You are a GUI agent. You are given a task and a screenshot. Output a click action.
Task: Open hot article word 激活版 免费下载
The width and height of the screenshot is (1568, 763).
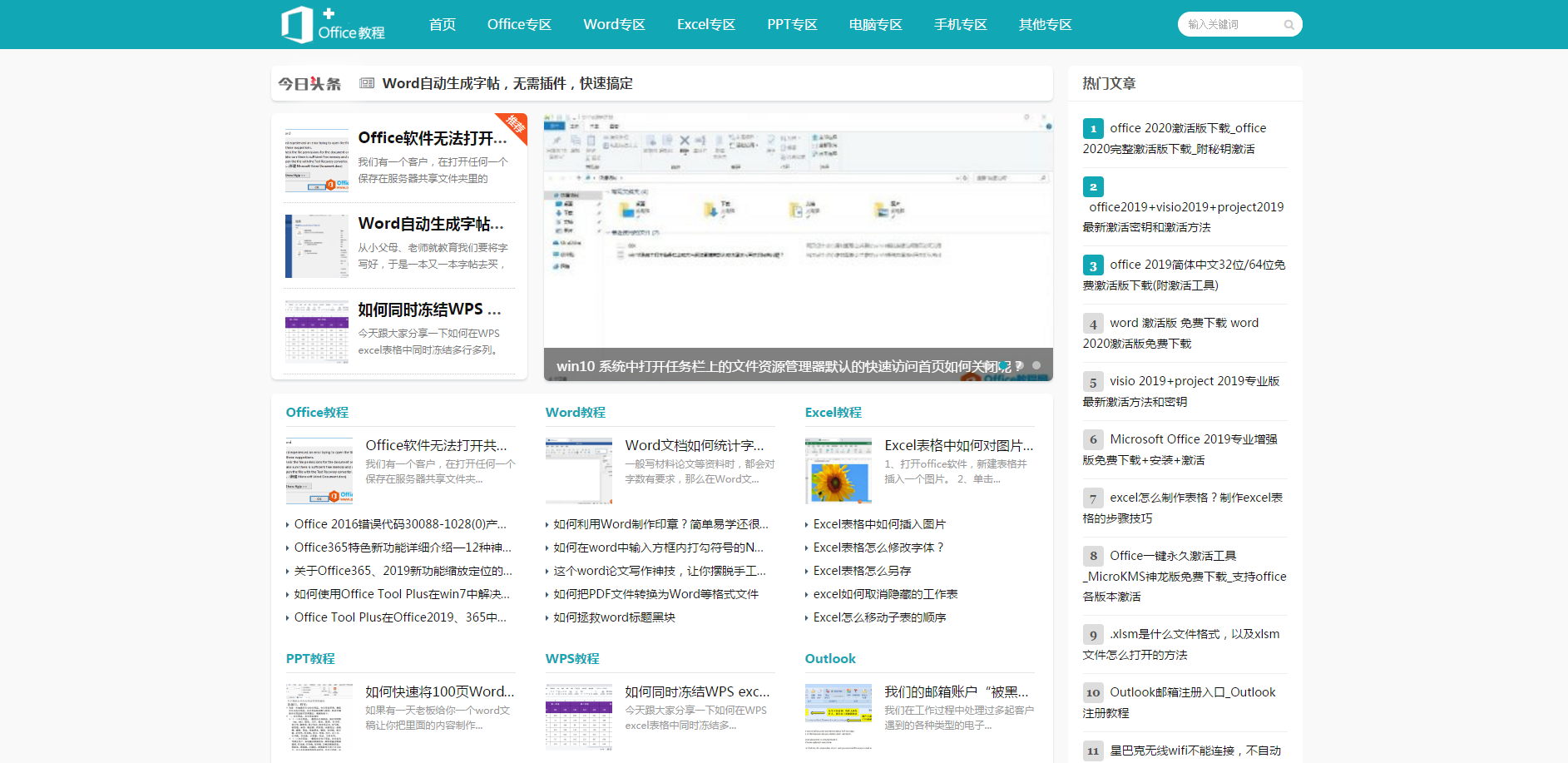1171,333
